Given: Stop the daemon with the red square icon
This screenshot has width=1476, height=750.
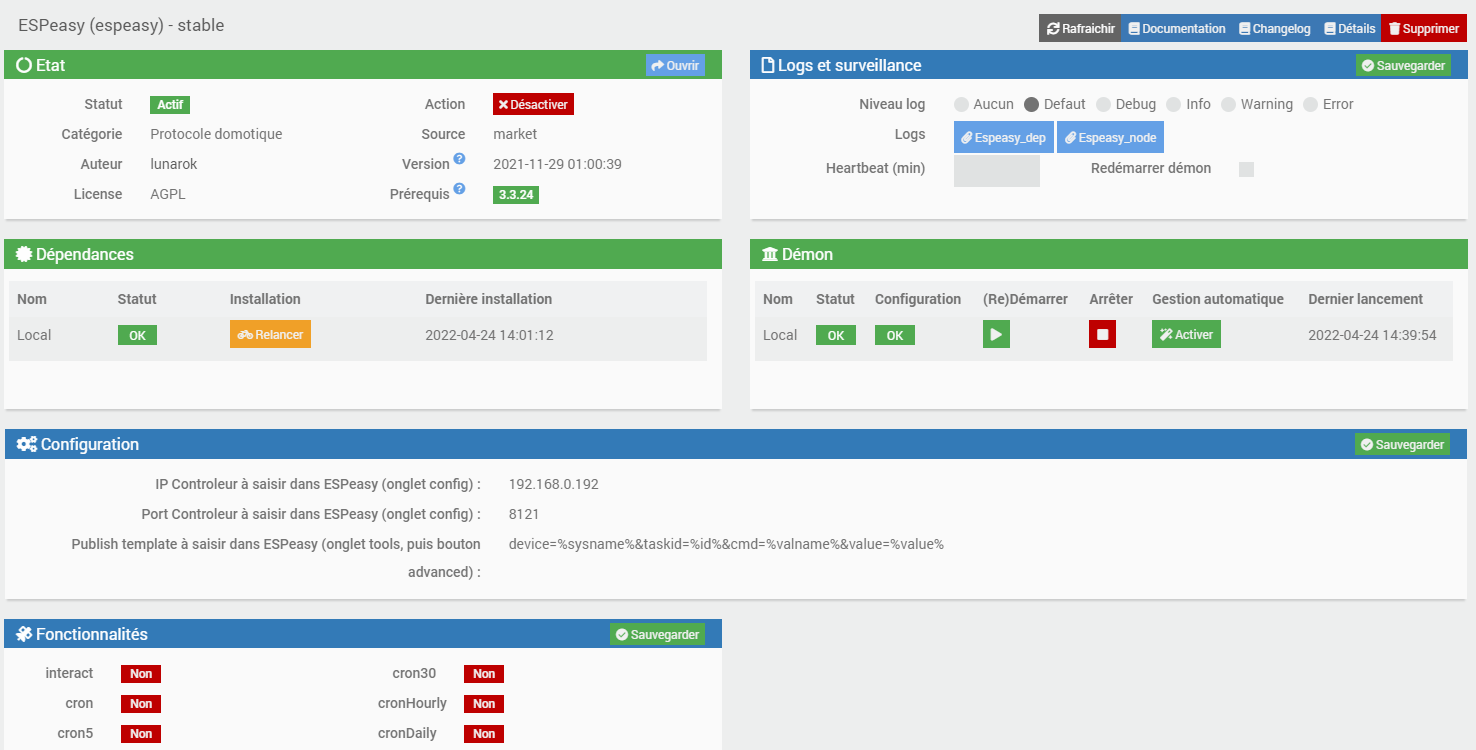Looking at the screenshot, I should point(1102,335).
